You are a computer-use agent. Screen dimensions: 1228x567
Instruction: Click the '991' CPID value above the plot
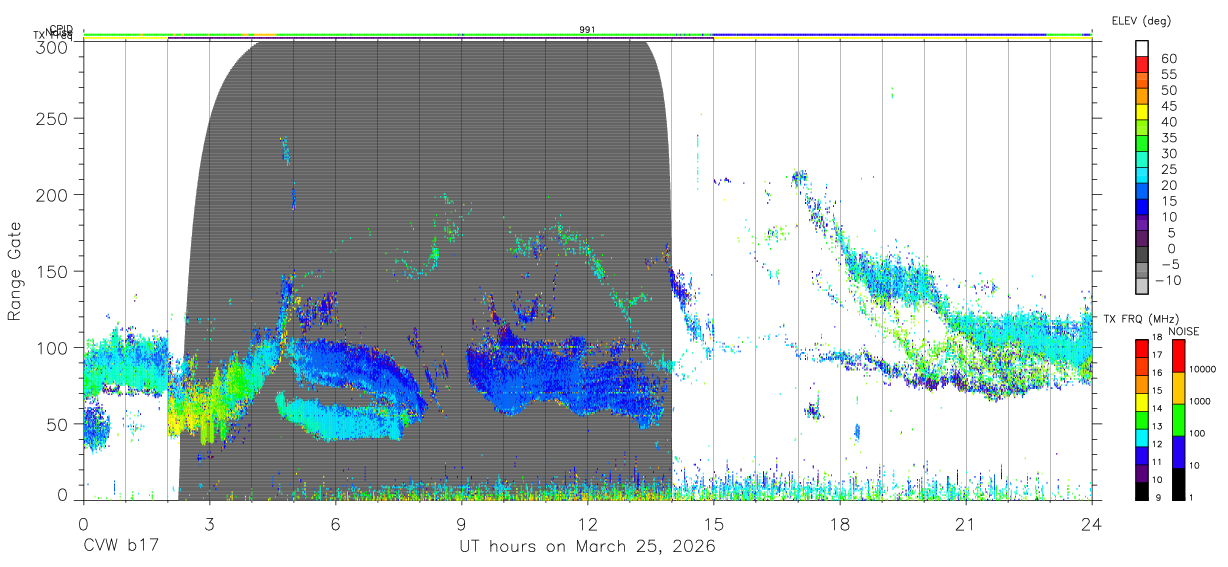(x=587, y=29)
